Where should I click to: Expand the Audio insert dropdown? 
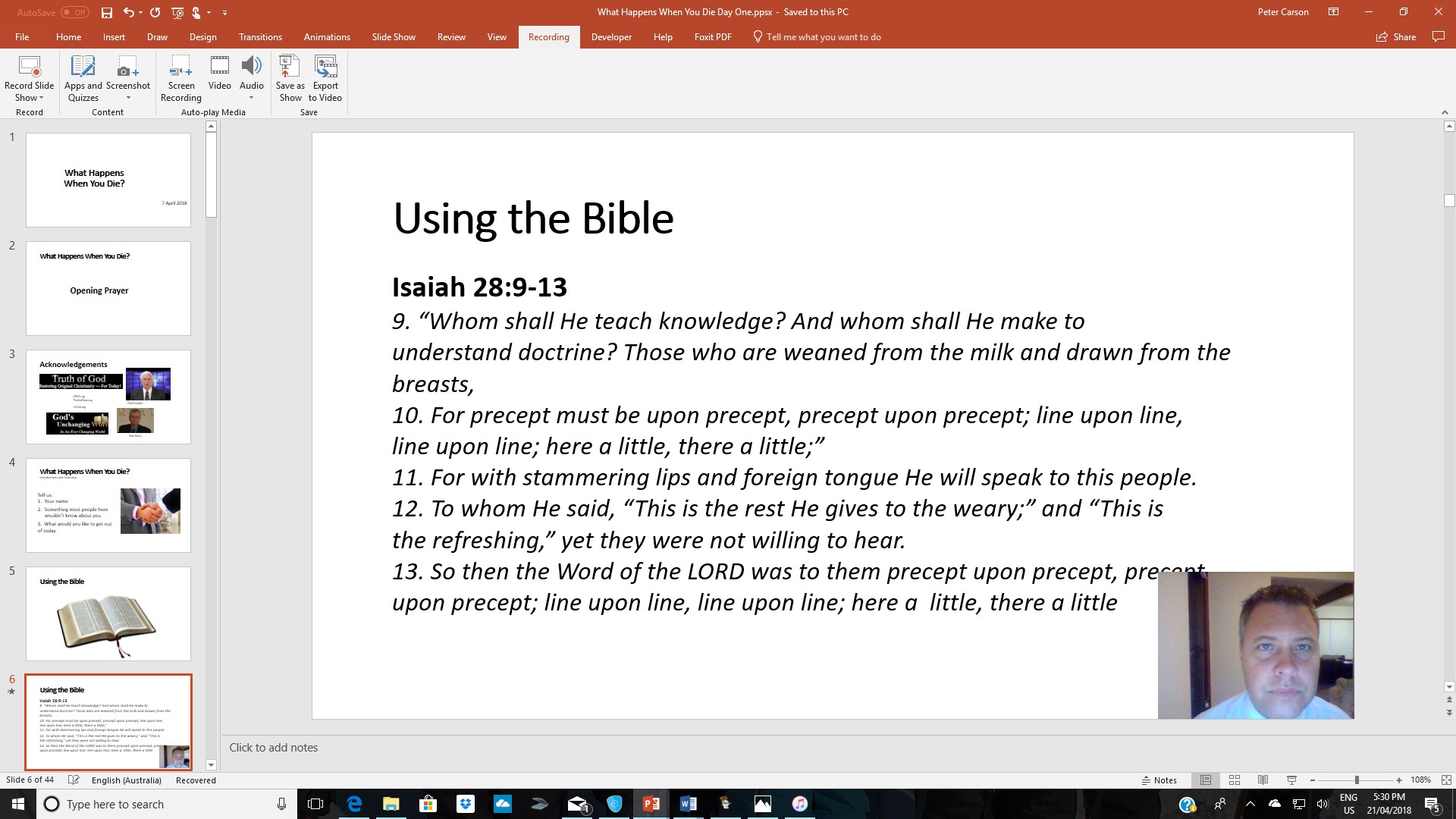pyautogui.click(x=252, y=97)
